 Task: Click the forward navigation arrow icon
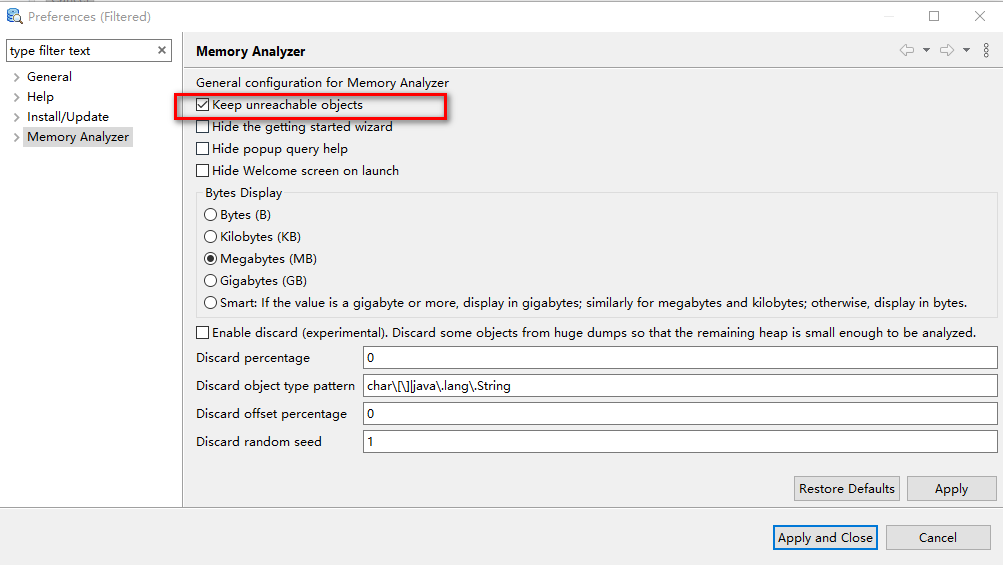[947, 50]
